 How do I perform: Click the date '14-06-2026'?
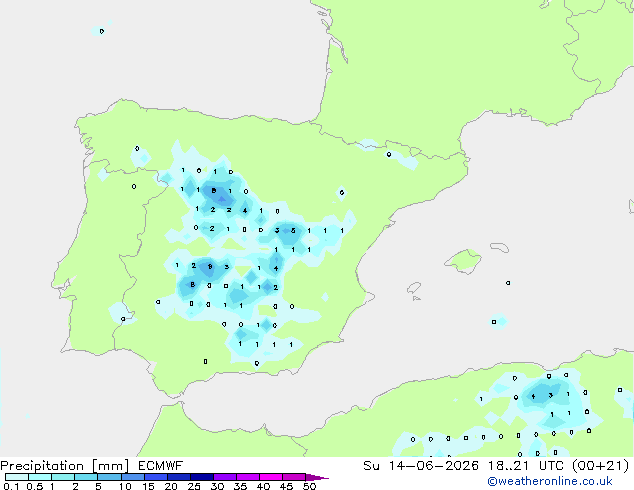tap(433, 466)
